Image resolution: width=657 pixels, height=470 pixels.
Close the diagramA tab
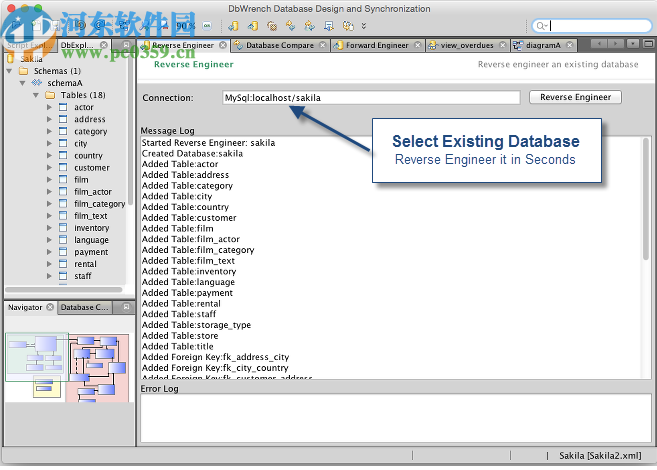[569, 45]
